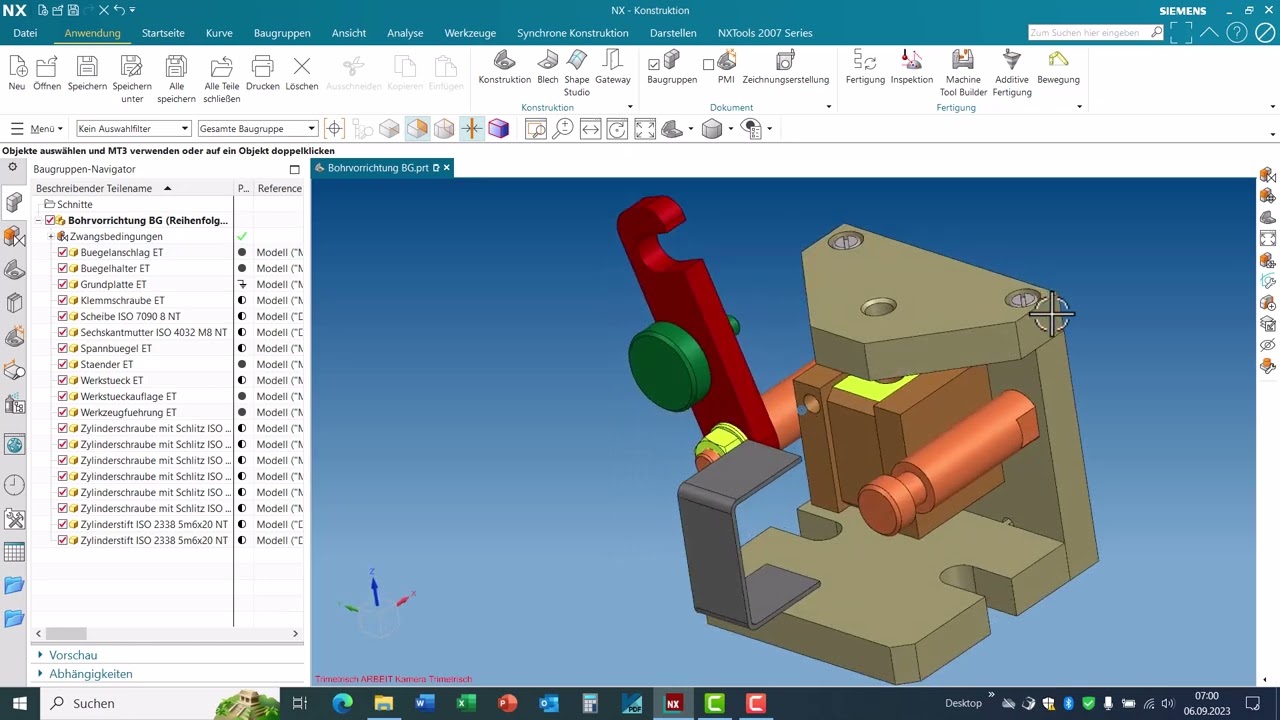Toggle the PMI checkbox in ribbon

point(708,65)
